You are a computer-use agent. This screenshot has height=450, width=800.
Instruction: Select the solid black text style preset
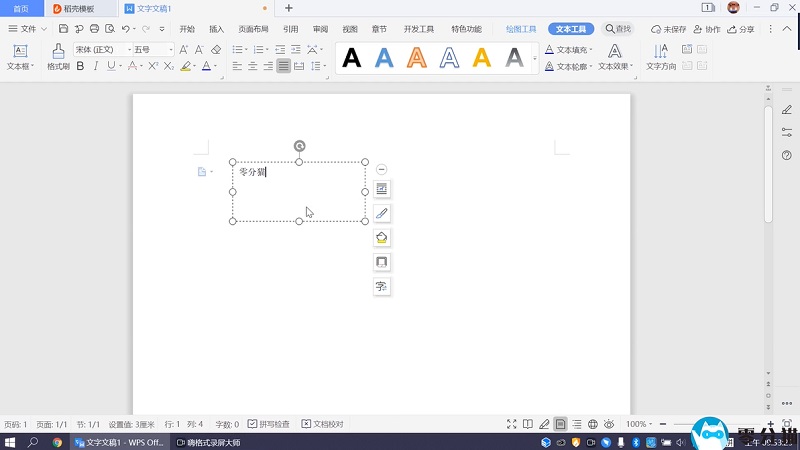tap(351, 58)
